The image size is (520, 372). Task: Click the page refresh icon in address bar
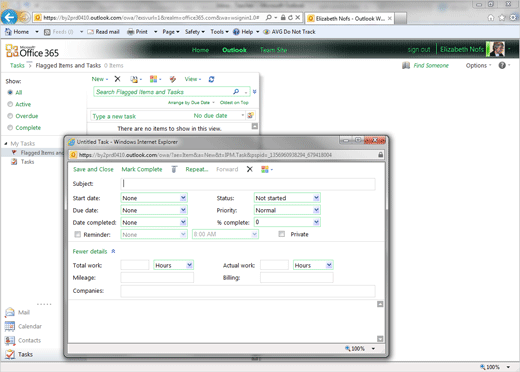click(290, 17)
